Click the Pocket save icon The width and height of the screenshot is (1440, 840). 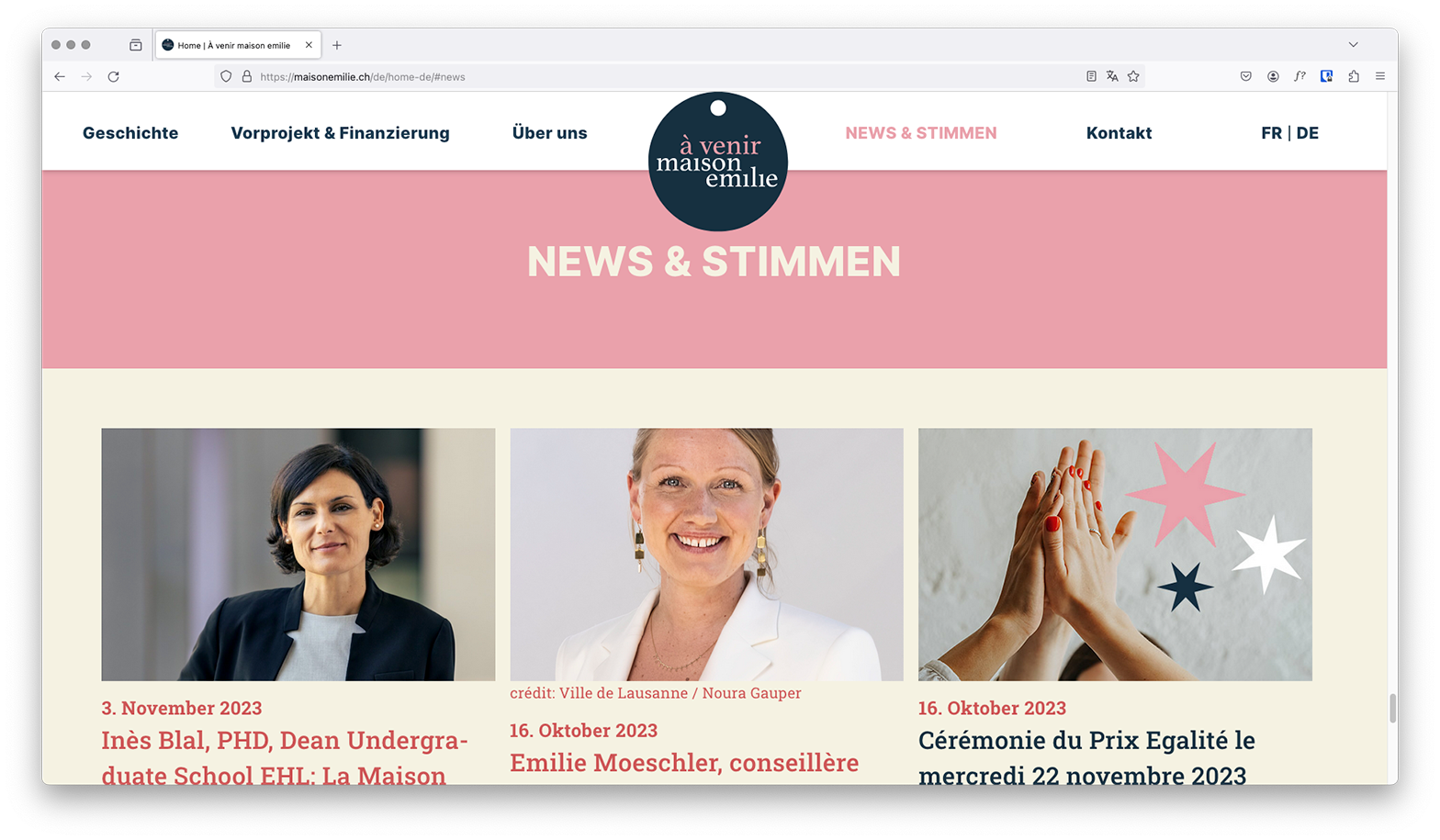(1246, 77)
